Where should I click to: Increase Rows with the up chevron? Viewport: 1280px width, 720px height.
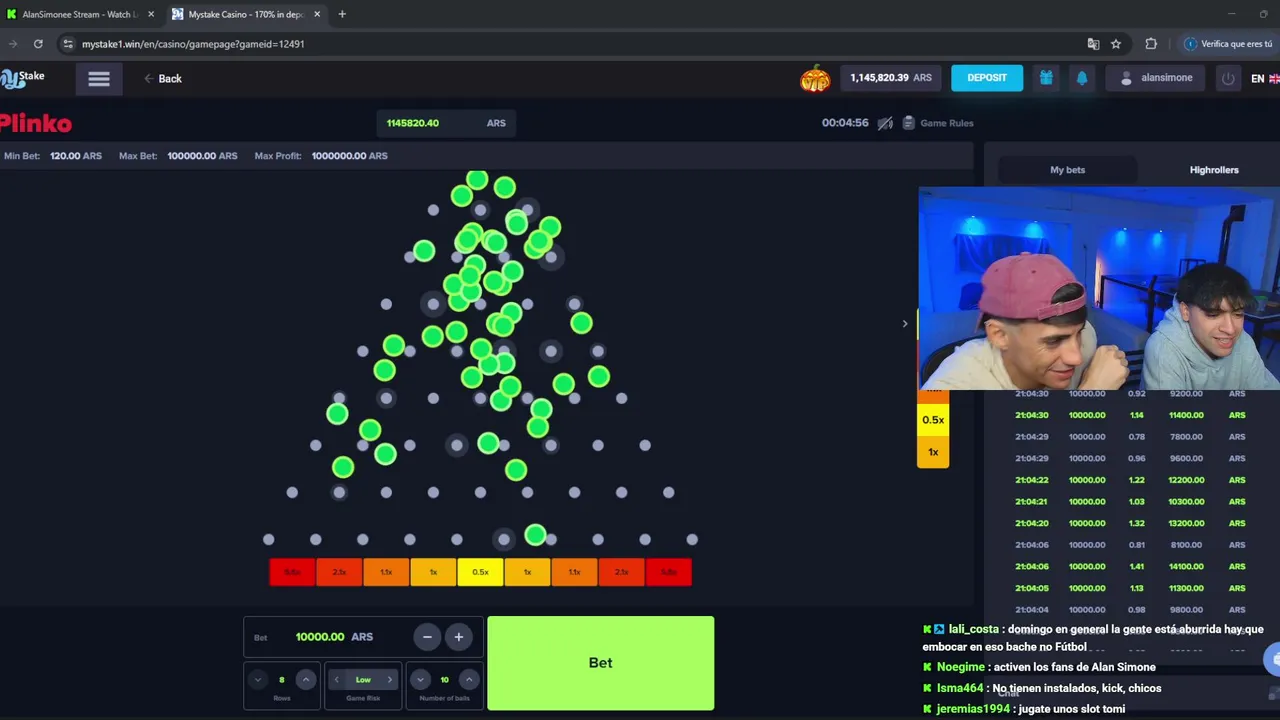pos(306,680)
